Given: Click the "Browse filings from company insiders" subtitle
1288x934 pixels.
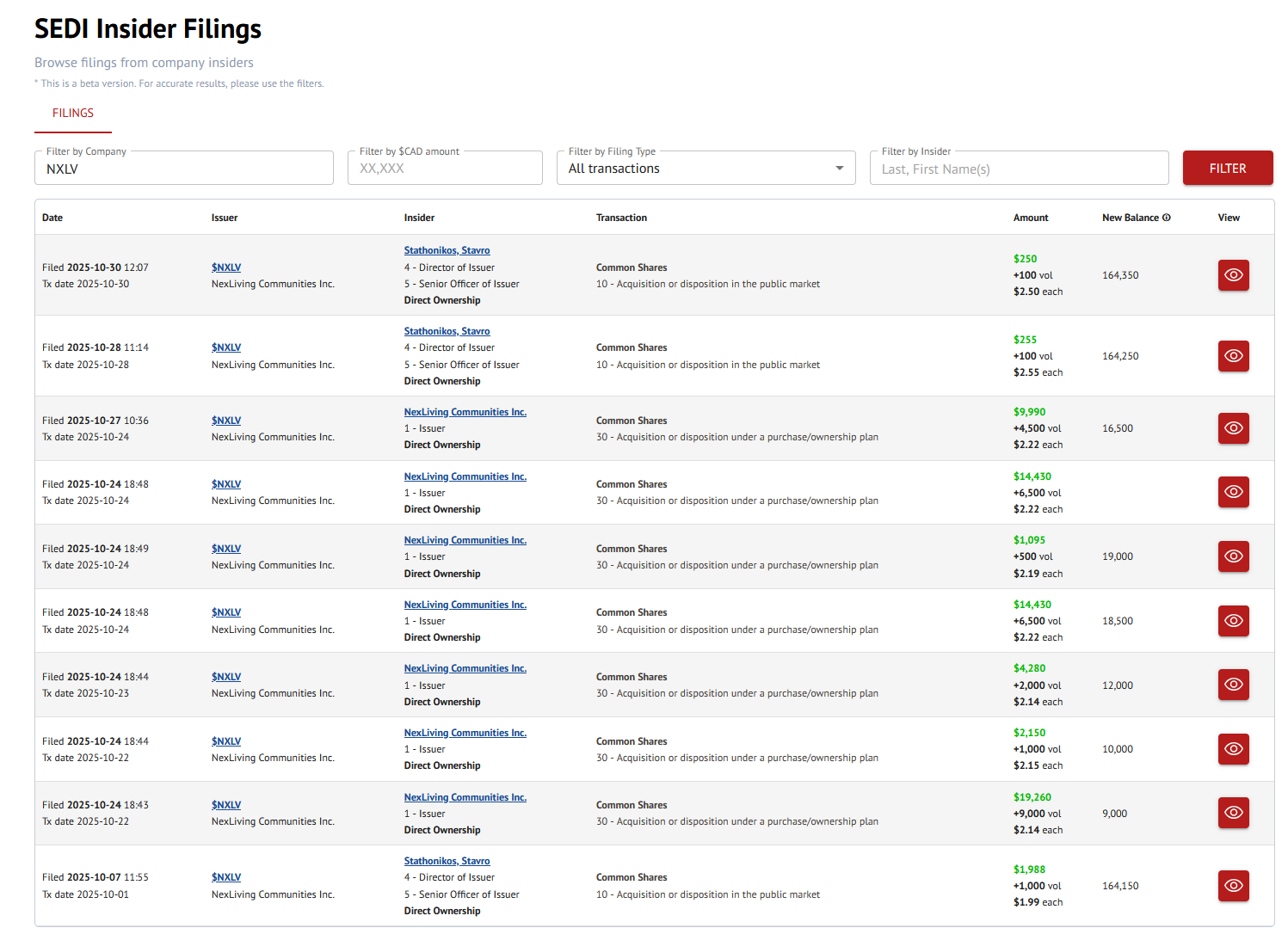Looking at the screenshot, I should click(x=144, y=63).
